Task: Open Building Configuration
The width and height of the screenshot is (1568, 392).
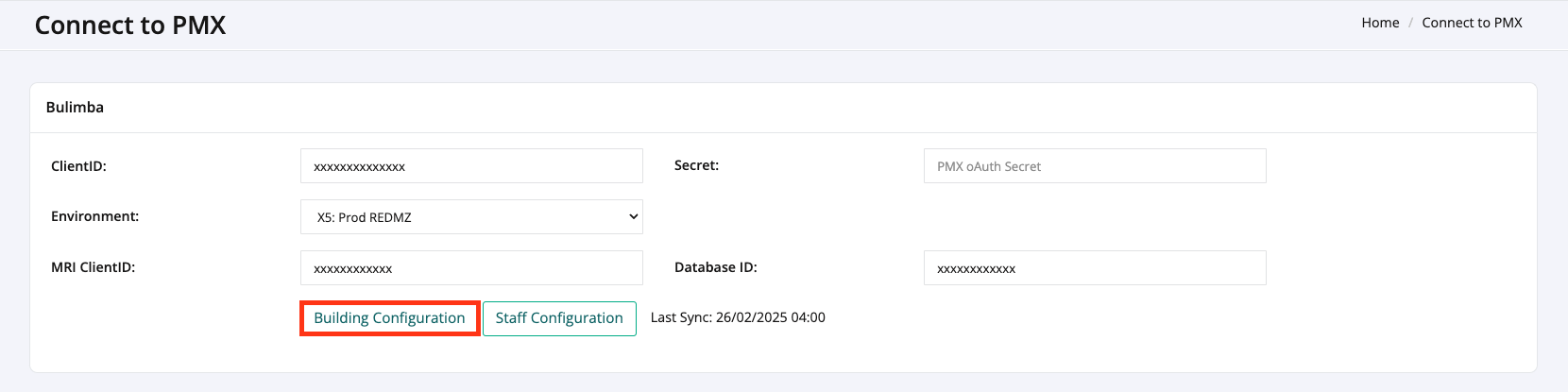Action: pos(389,318)
